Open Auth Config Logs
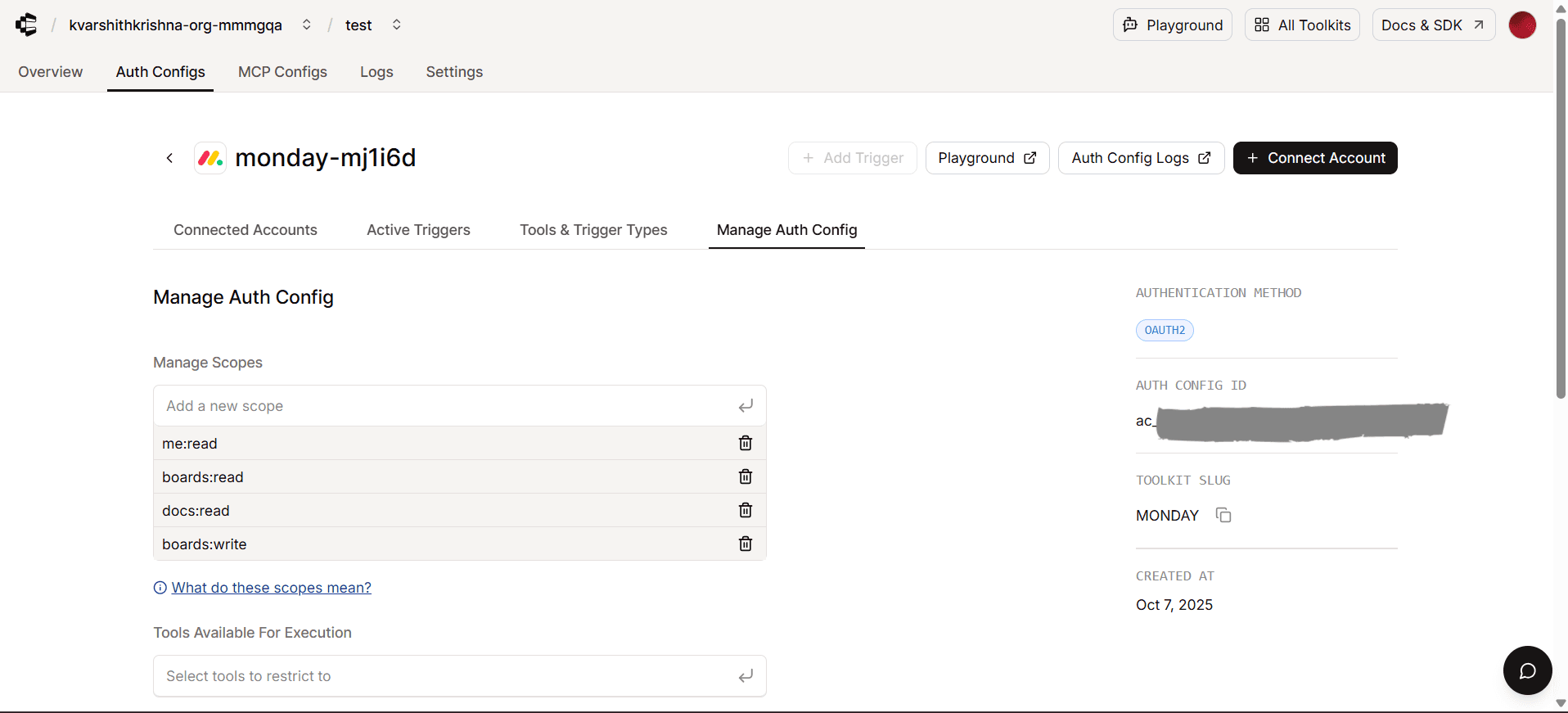Image resolution: width=1568 pixels, height=713 pixels. click(1141, 158)
